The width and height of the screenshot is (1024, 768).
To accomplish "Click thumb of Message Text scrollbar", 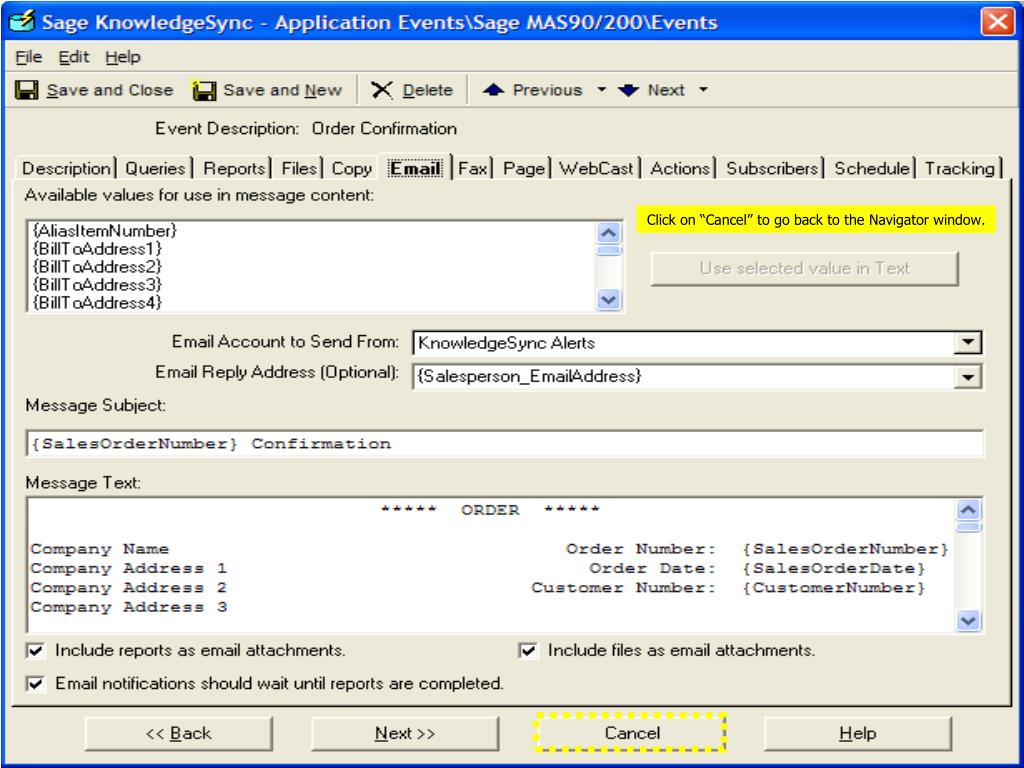I will tap(968, 527).
